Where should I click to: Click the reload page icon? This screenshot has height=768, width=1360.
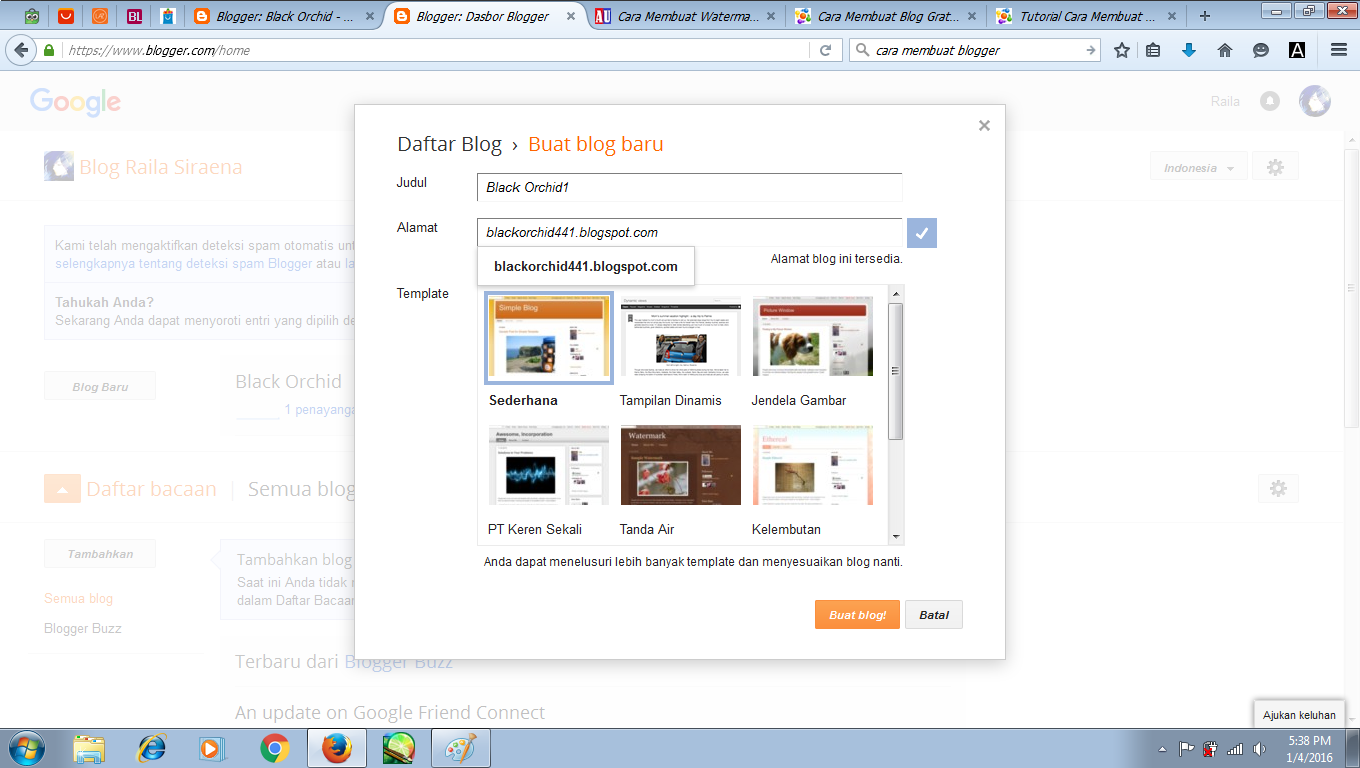click(826, 50)
